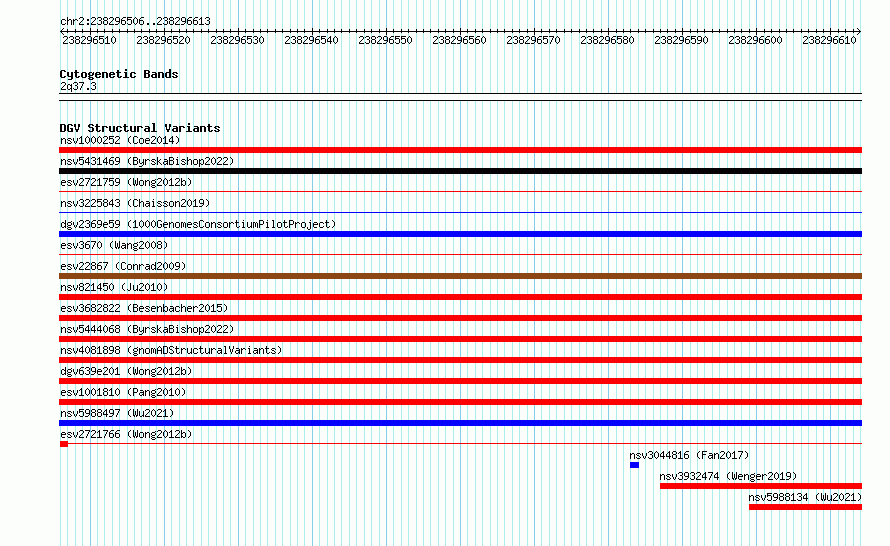Click dgv639e201 (Wong2012b) label
The width and height of the screenshot is (890, 546).
[126, 371]
